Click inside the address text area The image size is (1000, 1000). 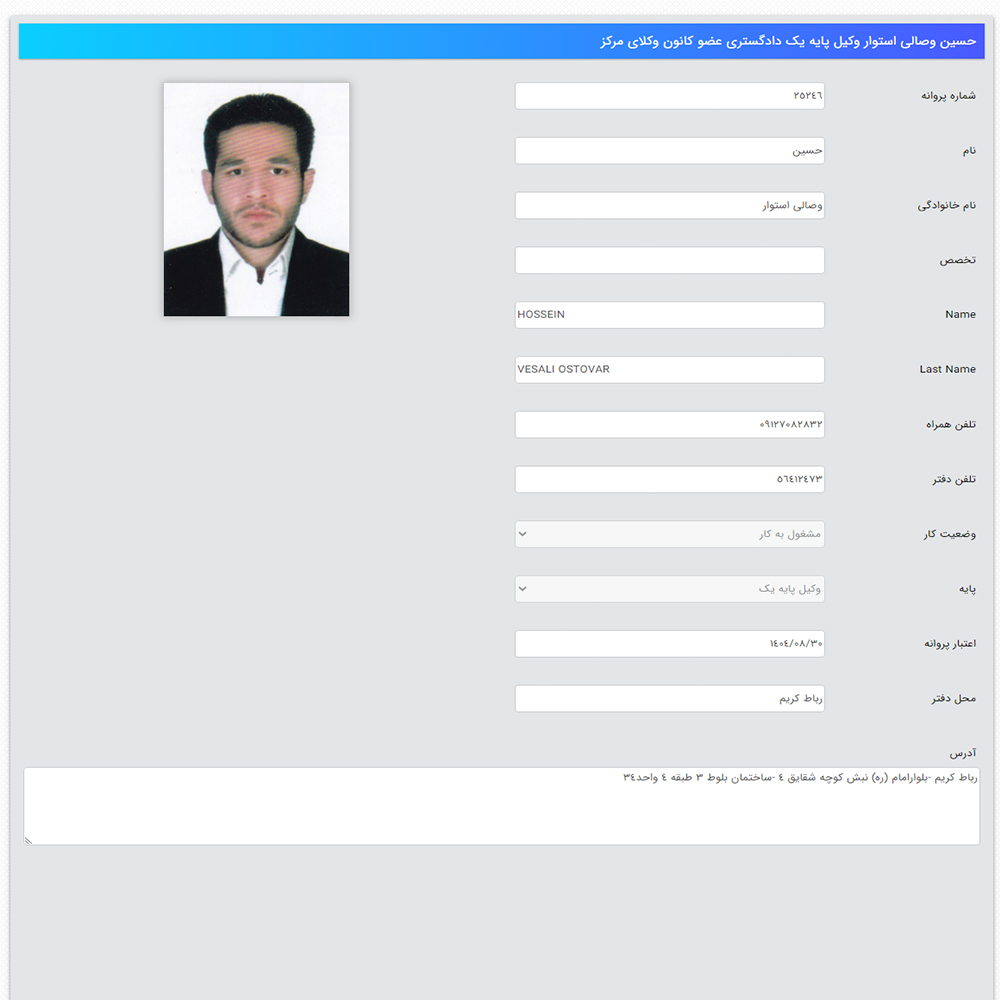pyautogui.click(x=501, y=807)
